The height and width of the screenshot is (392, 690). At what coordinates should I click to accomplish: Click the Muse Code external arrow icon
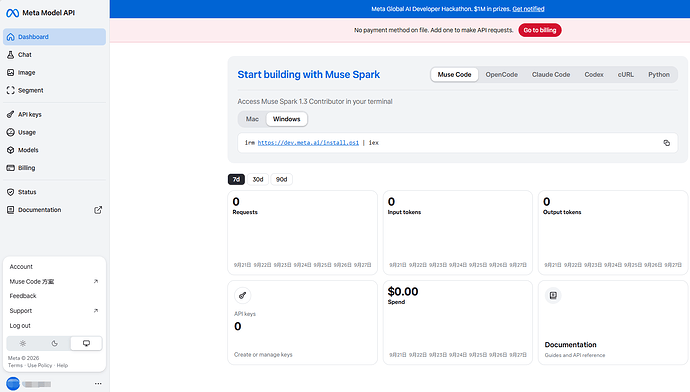(95, 281)
